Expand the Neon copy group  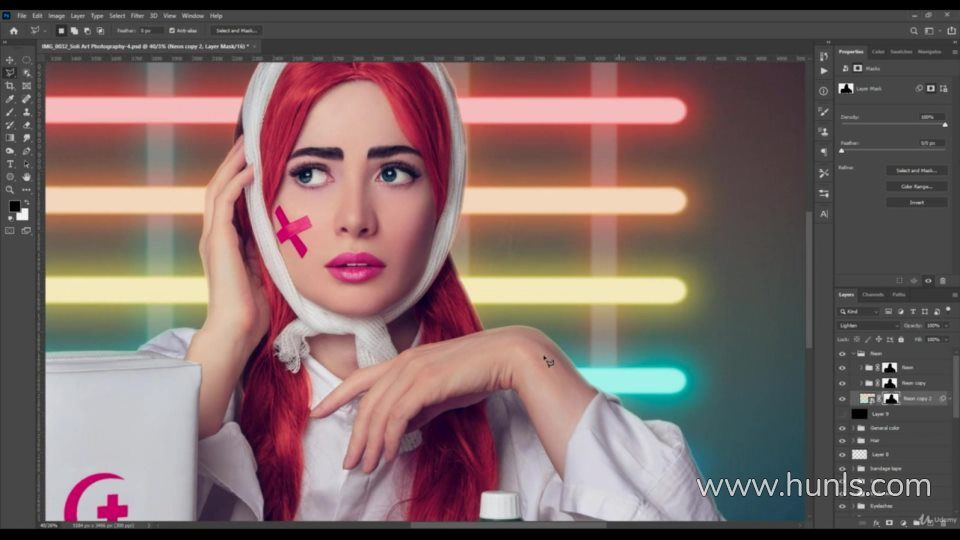(x=861, y=383)
